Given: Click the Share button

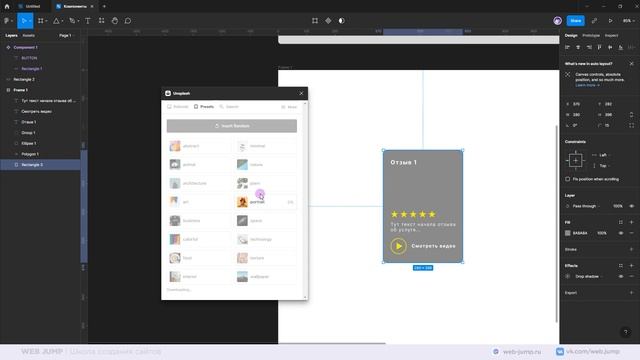Looking at the screenshot, I should point(576,20).
